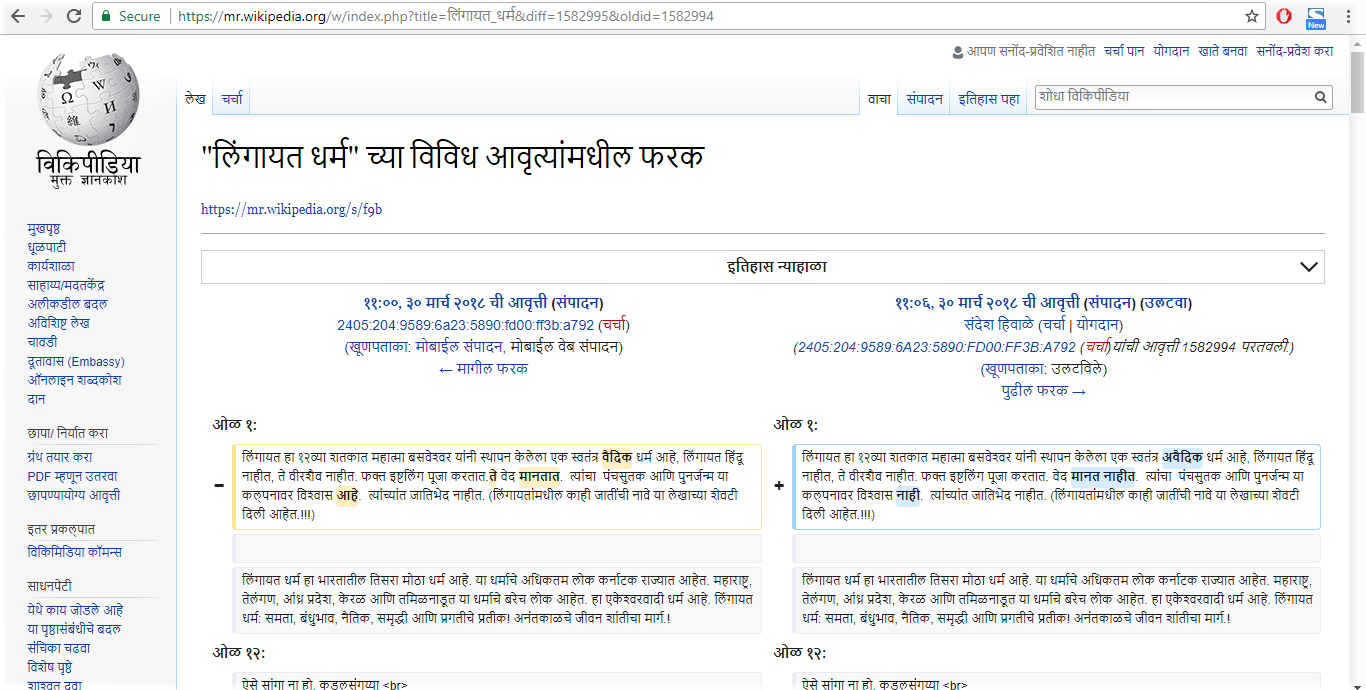Screen dimensions: 1366x690
Task: Open the इतिहास पहा tab
Action: 988,99
